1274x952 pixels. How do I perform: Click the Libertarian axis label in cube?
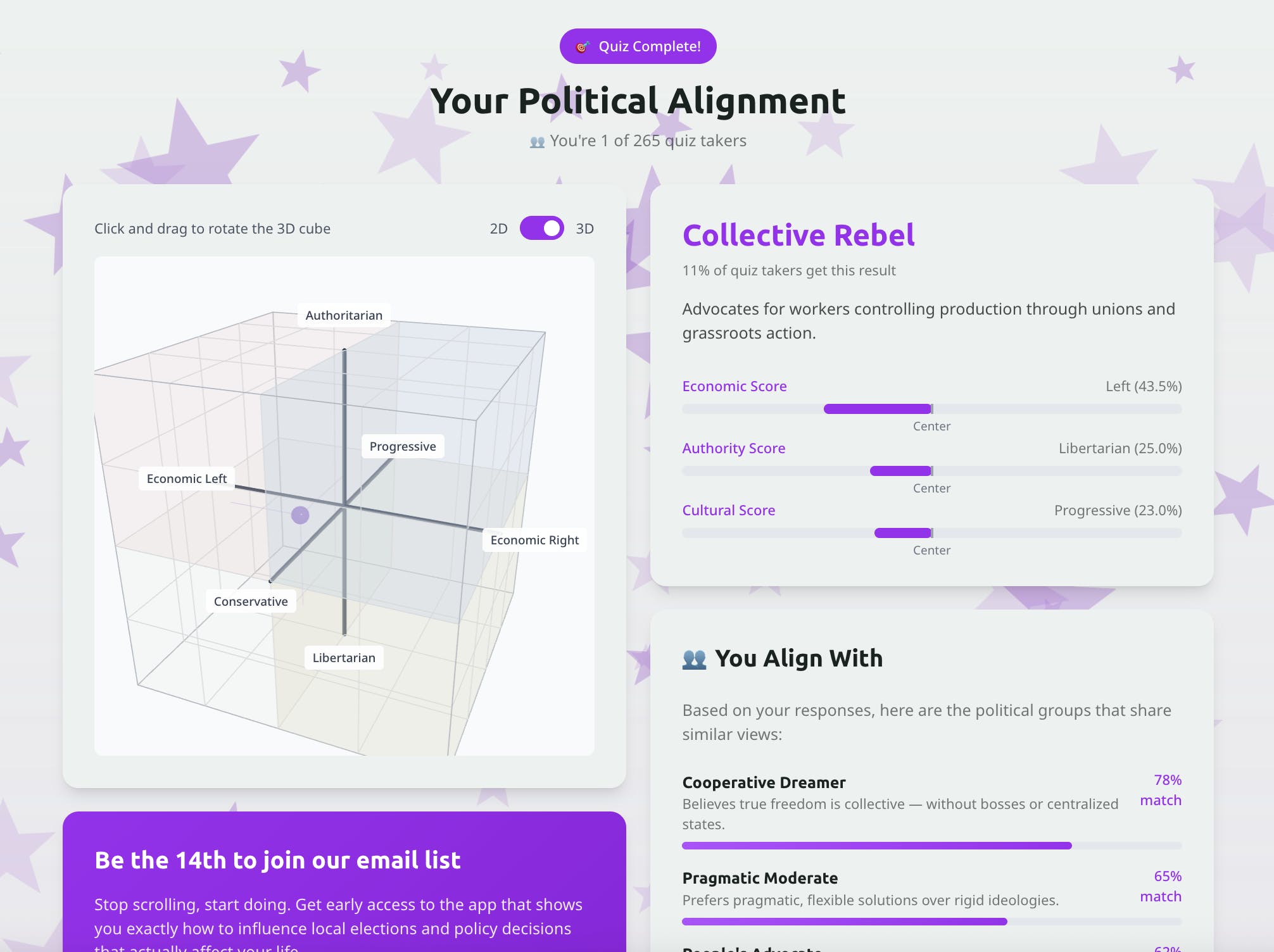point(344,658)
